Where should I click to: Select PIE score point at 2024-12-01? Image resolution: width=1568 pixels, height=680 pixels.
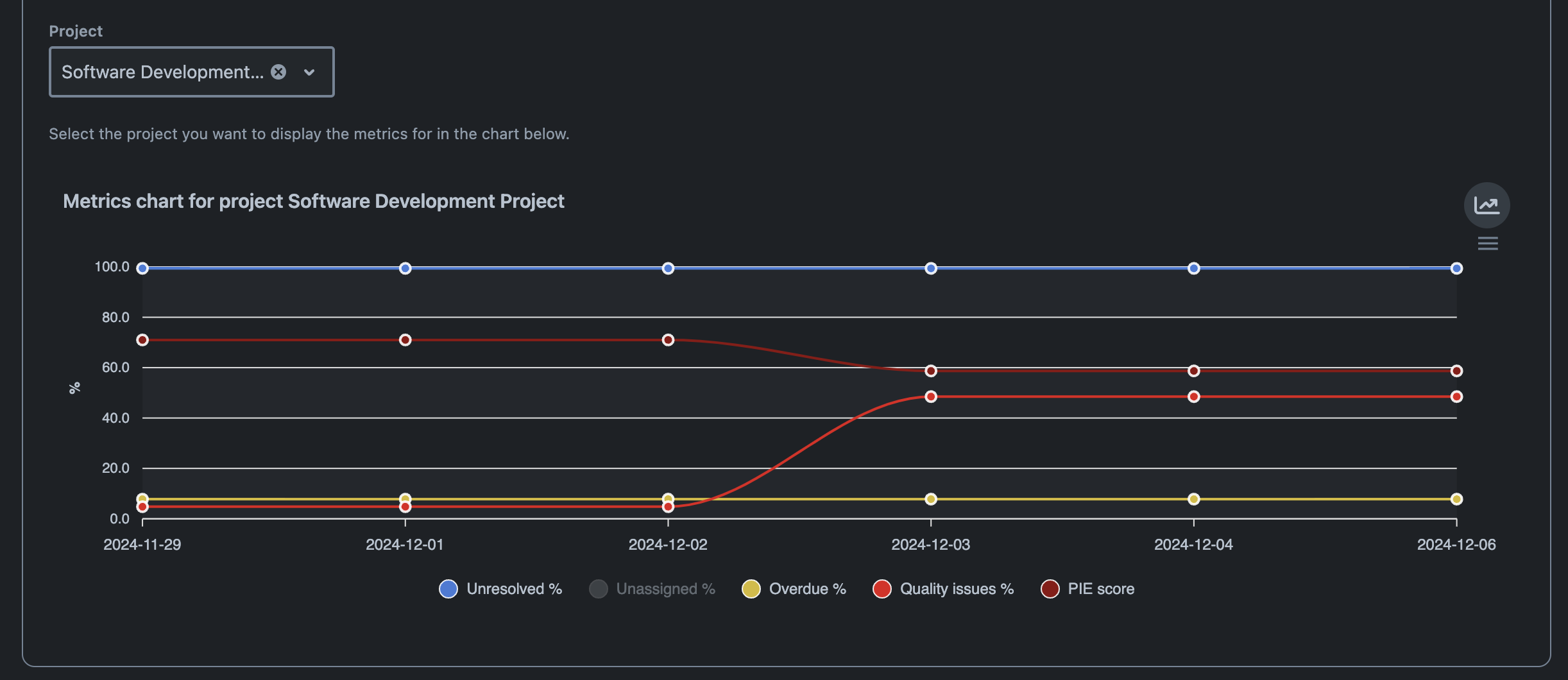(x=405, y=340)
